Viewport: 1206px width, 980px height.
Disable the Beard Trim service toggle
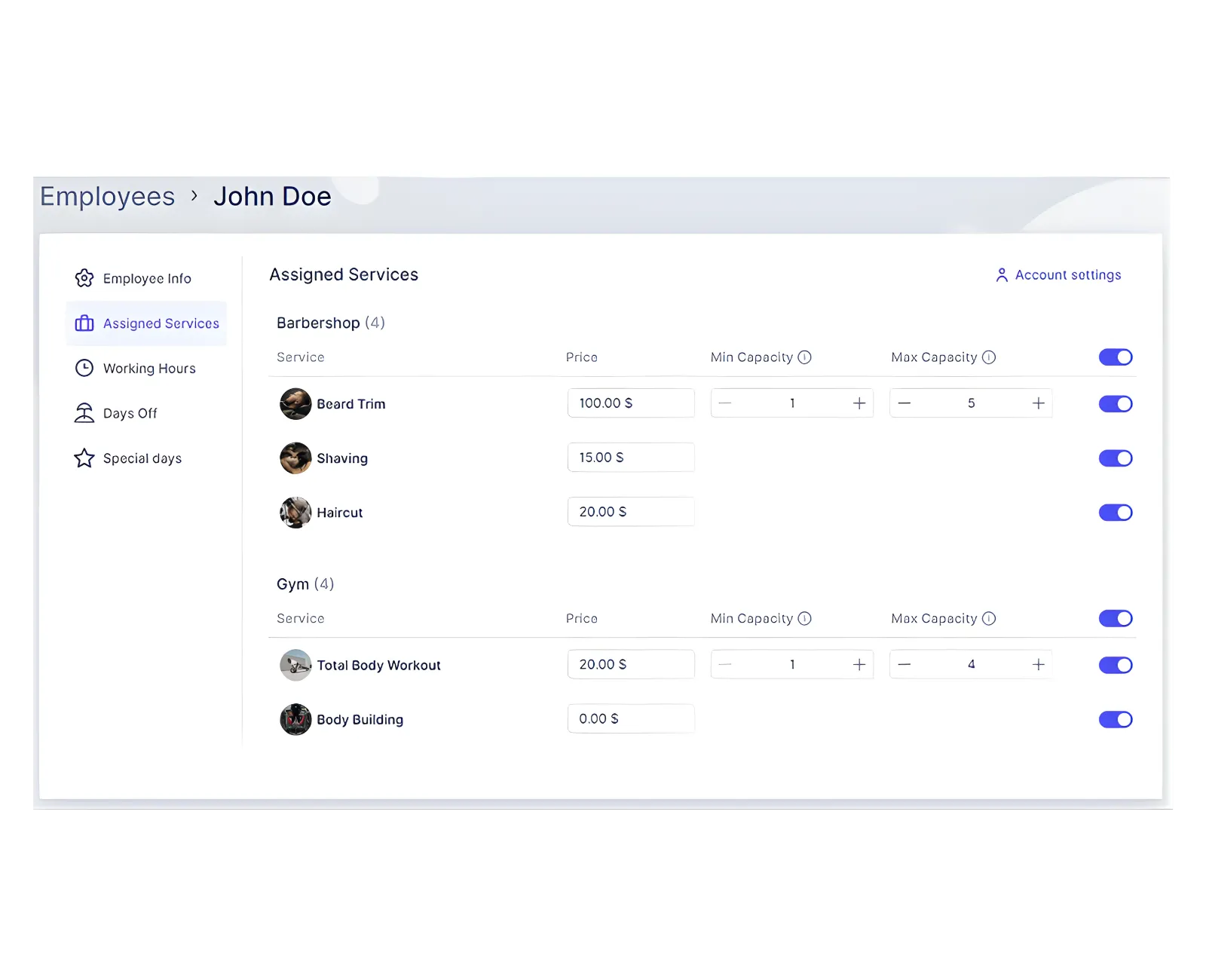[1116, 403]
